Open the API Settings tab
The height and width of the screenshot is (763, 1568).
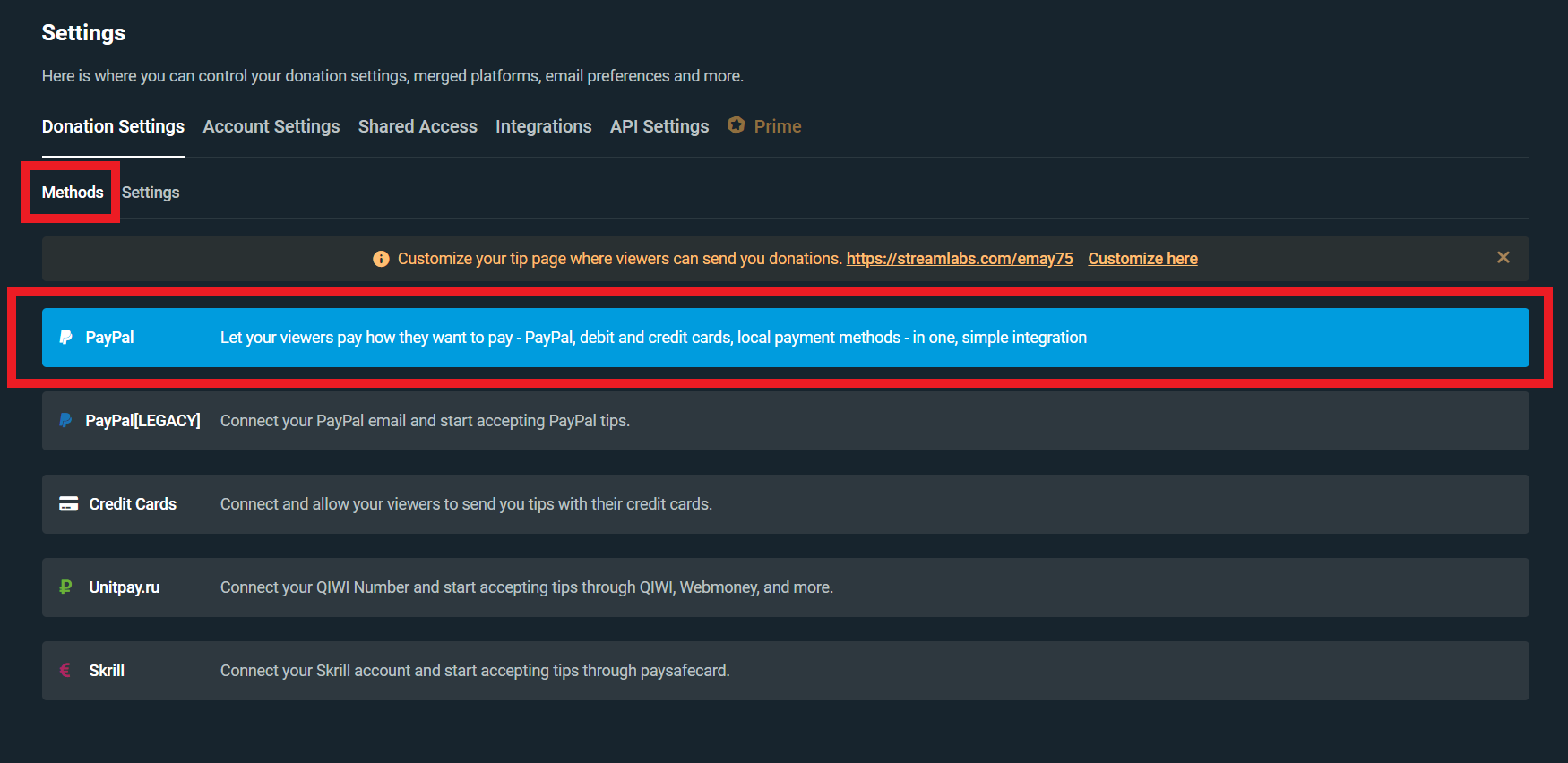pyautogui.click(x=659, y=126)
